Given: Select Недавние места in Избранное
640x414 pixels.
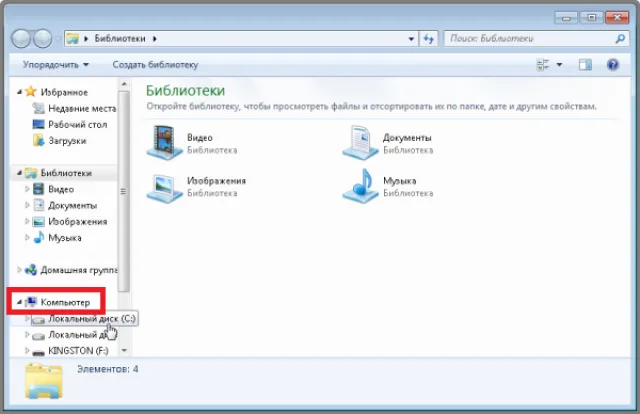Looking at the screenshot, I should pos(82,108).
